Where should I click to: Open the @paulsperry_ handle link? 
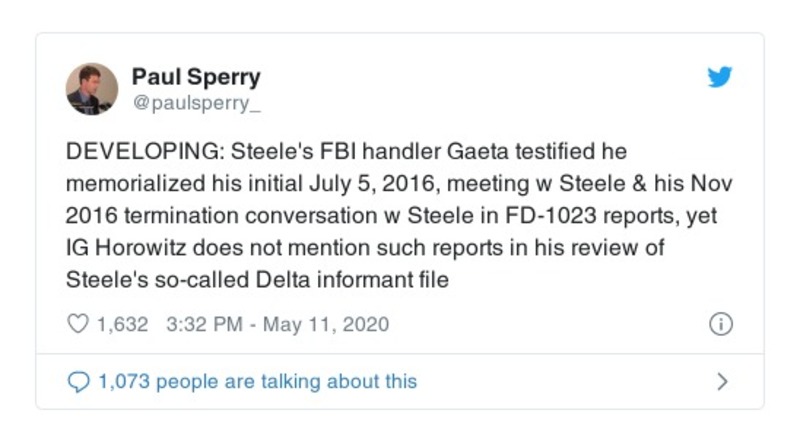(191, 100)
